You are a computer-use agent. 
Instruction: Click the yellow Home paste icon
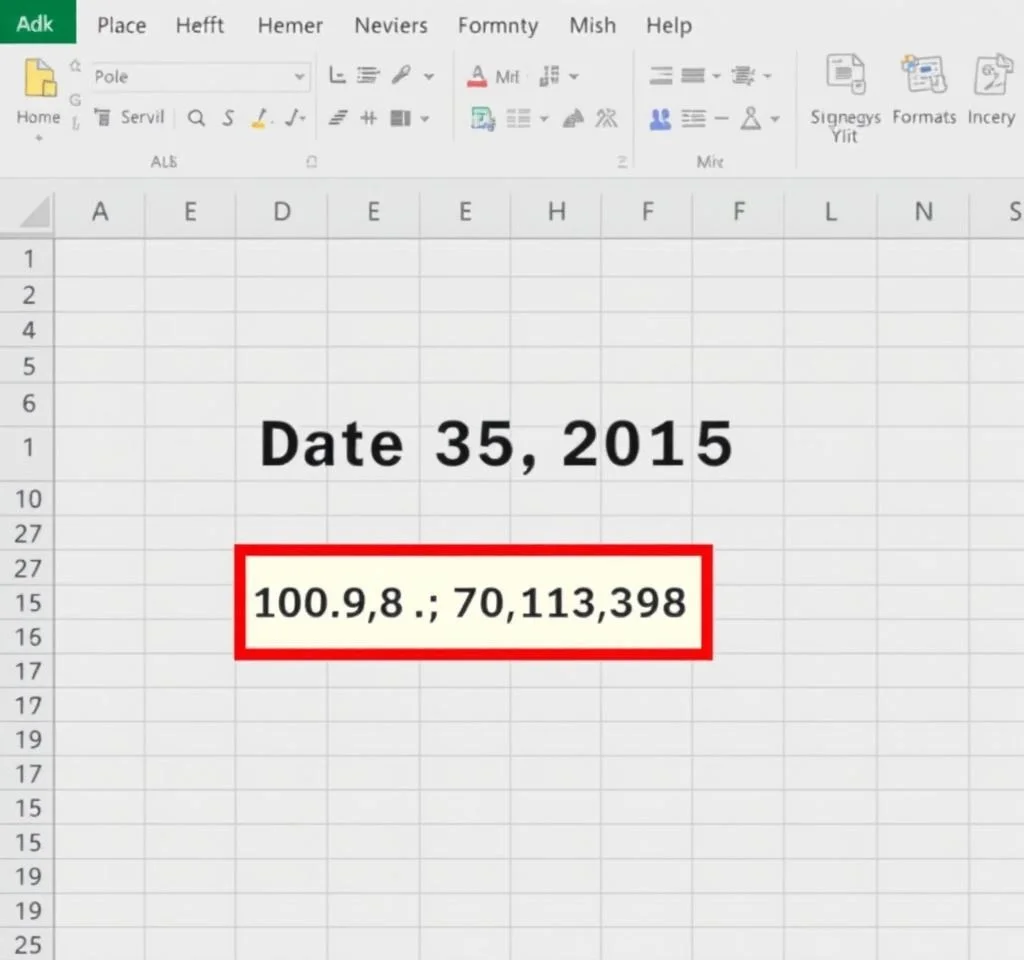pyautogui.click(x=39, y=80)
